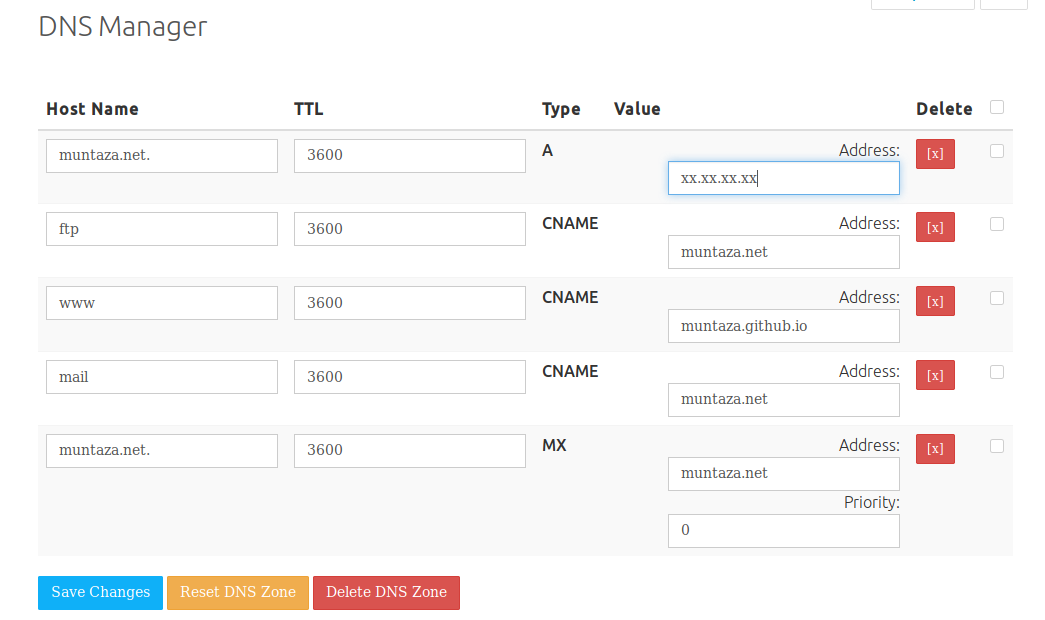
Task: Check the A record delete checkbox
Action: (x=997, y=151)
